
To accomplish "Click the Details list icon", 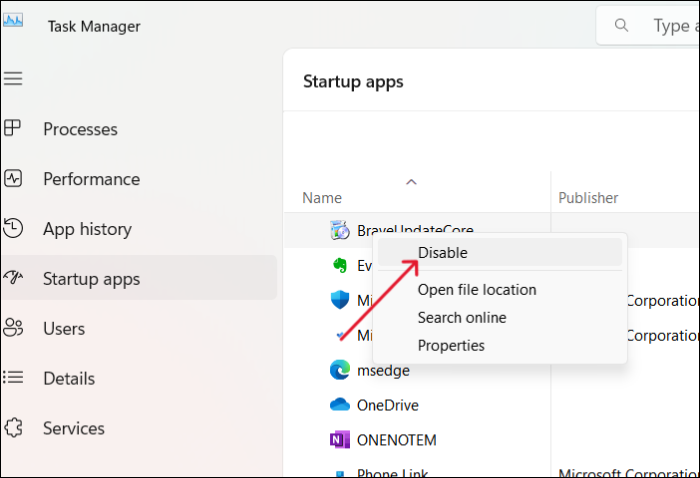I will point(13,378).
